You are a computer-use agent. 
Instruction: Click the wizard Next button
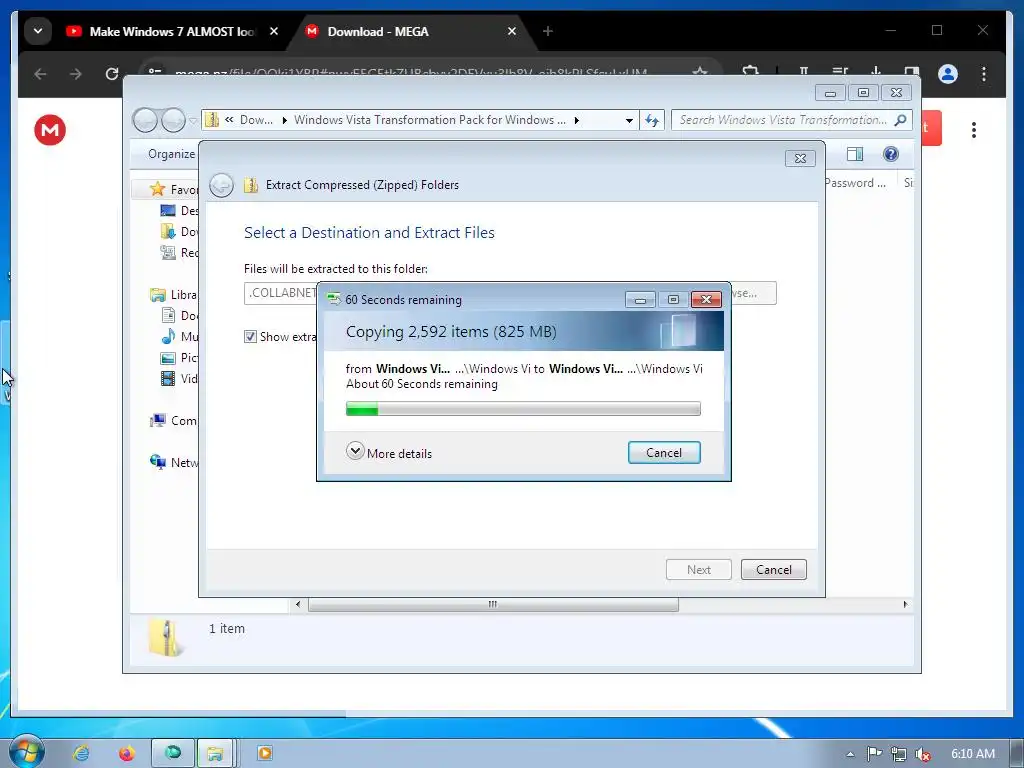point(698,569)
